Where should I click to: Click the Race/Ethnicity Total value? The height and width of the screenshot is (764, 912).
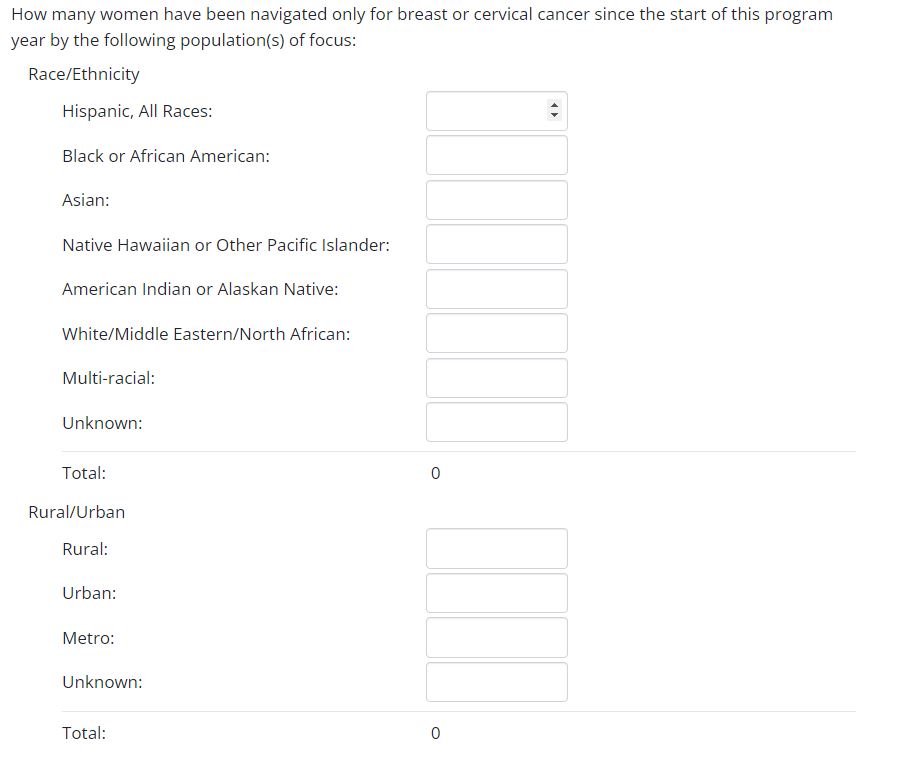coord(435,473)
